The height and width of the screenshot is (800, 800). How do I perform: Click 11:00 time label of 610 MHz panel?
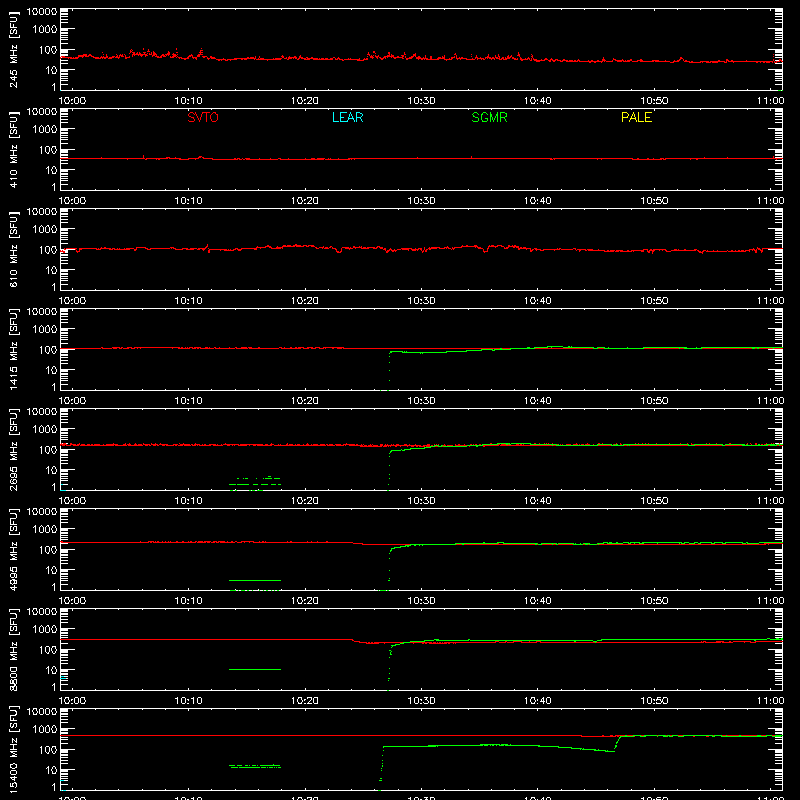pos(770,301)
